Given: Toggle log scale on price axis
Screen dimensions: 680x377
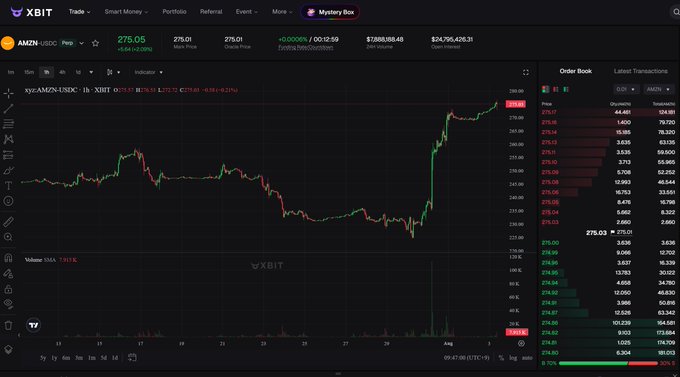Looking at the screenshot, I should pos(513,358).
